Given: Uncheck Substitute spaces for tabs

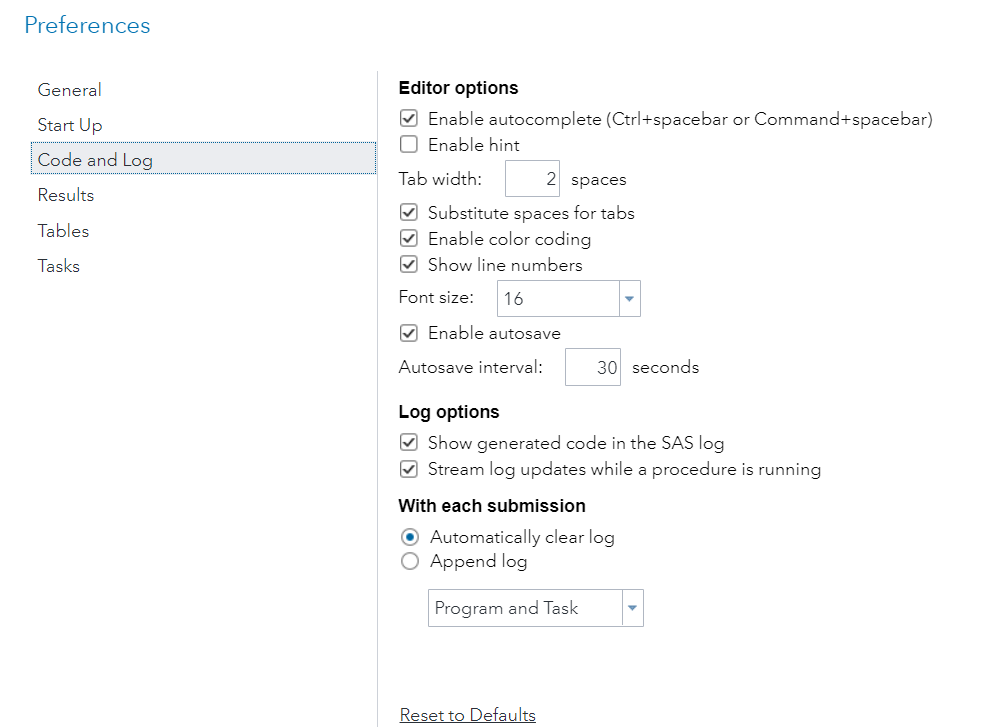Looking at the screenshot, I should click(409, 213).
